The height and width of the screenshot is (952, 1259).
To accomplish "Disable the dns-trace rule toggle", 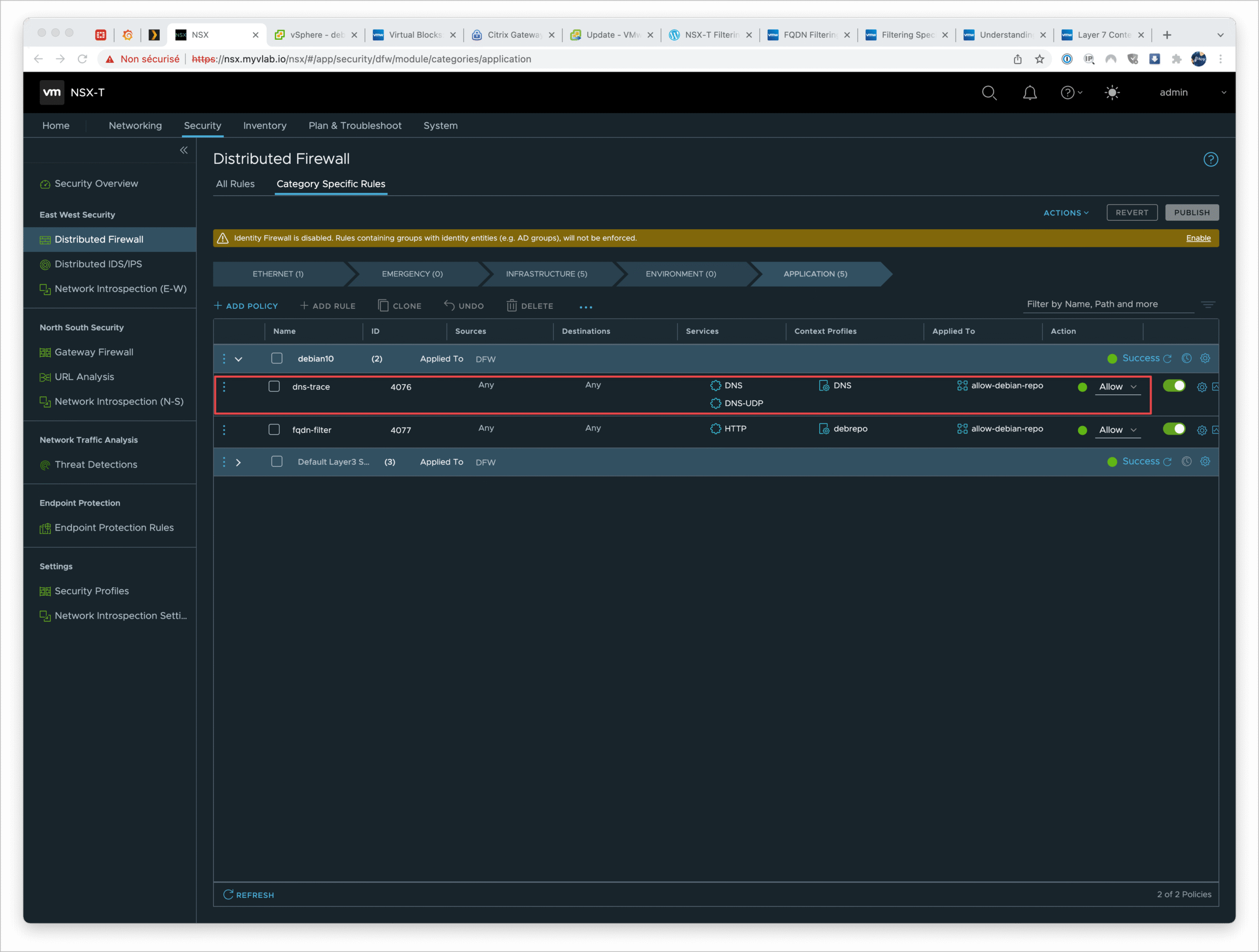I will point(1173,386).
